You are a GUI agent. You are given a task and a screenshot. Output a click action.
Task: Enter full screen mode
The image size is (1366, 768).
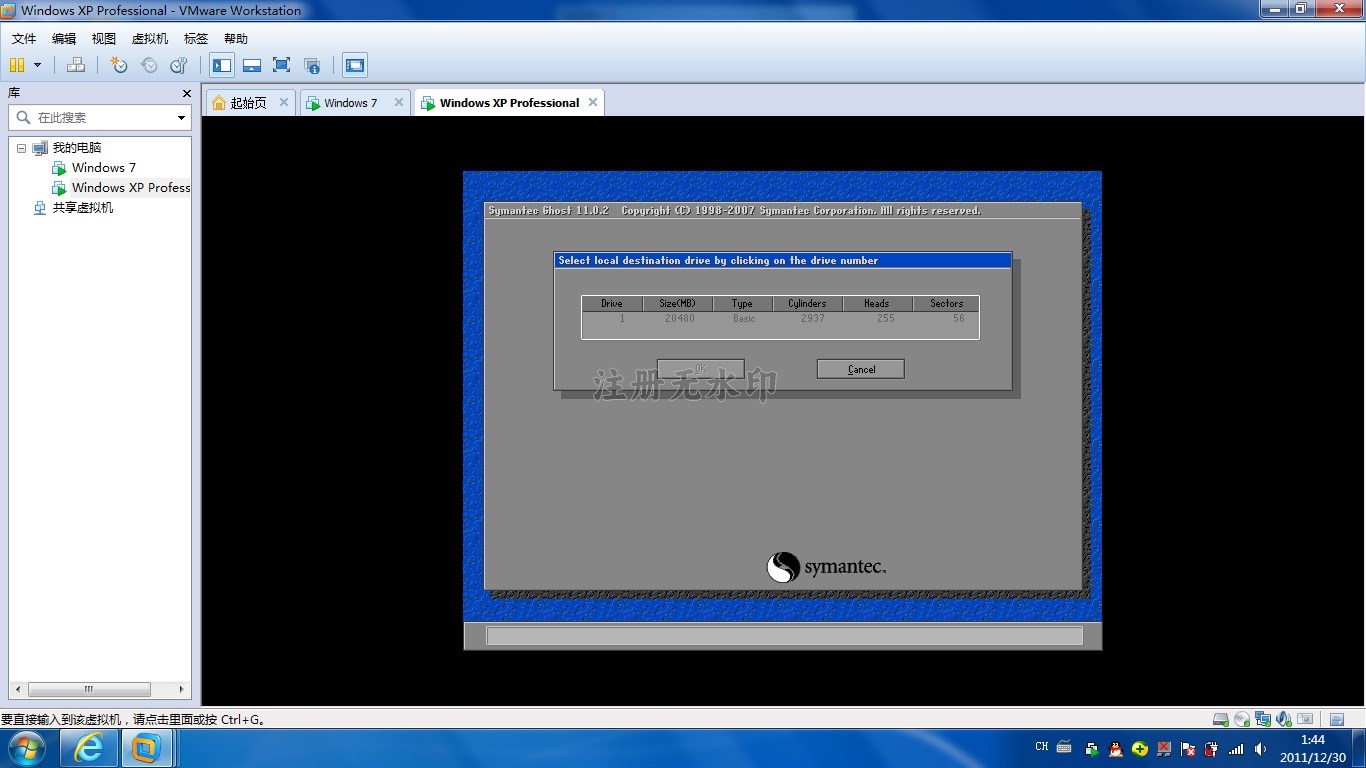(x=282, y=65)
